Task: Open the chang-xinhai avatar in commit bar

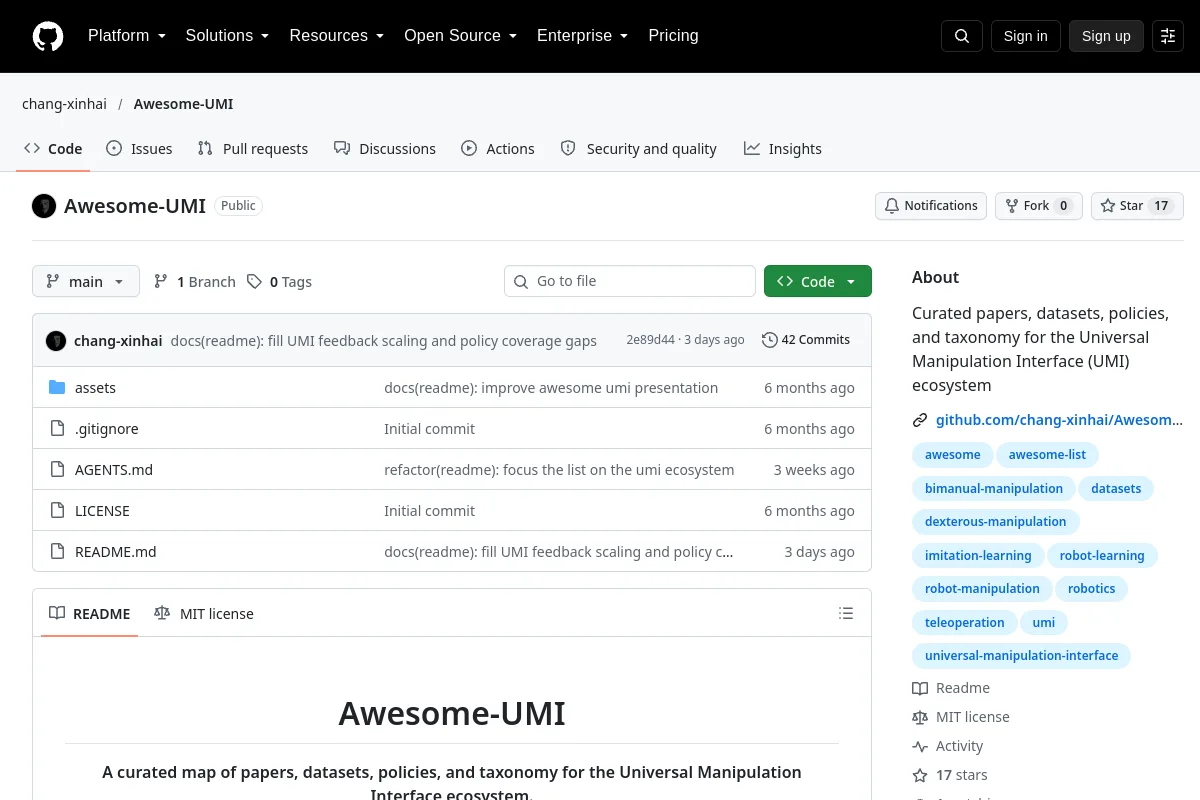Action: [x=56, y=341]
